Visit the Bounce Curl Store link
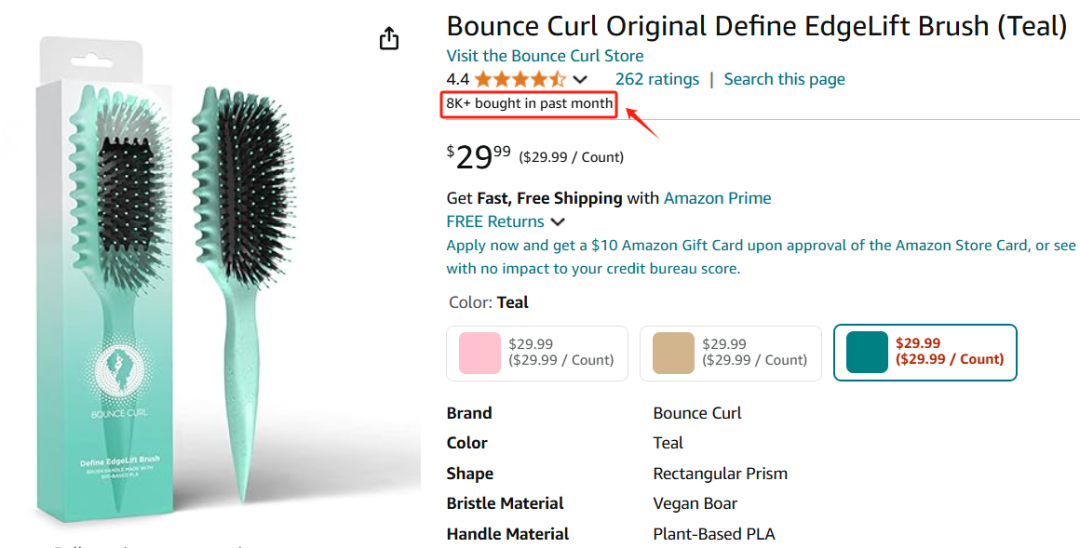The image size is (1080, 548). (545, 56)
